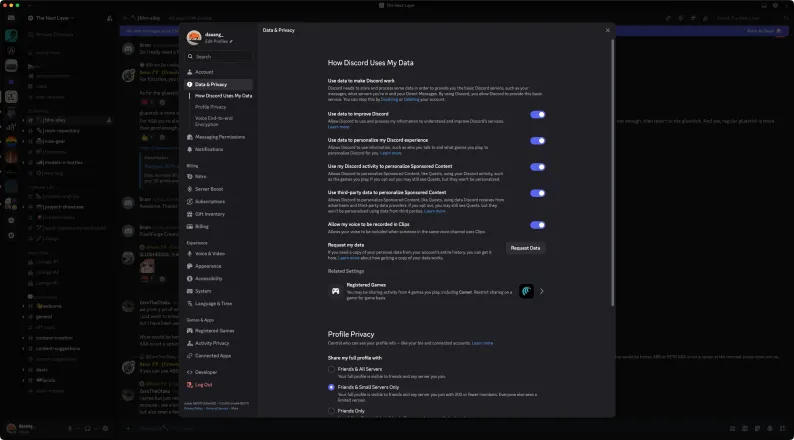The width and height of the screenshot is (794, 440).
Task: Toggle Allow my voice recorded in Clips
Action: click(538, 225)
